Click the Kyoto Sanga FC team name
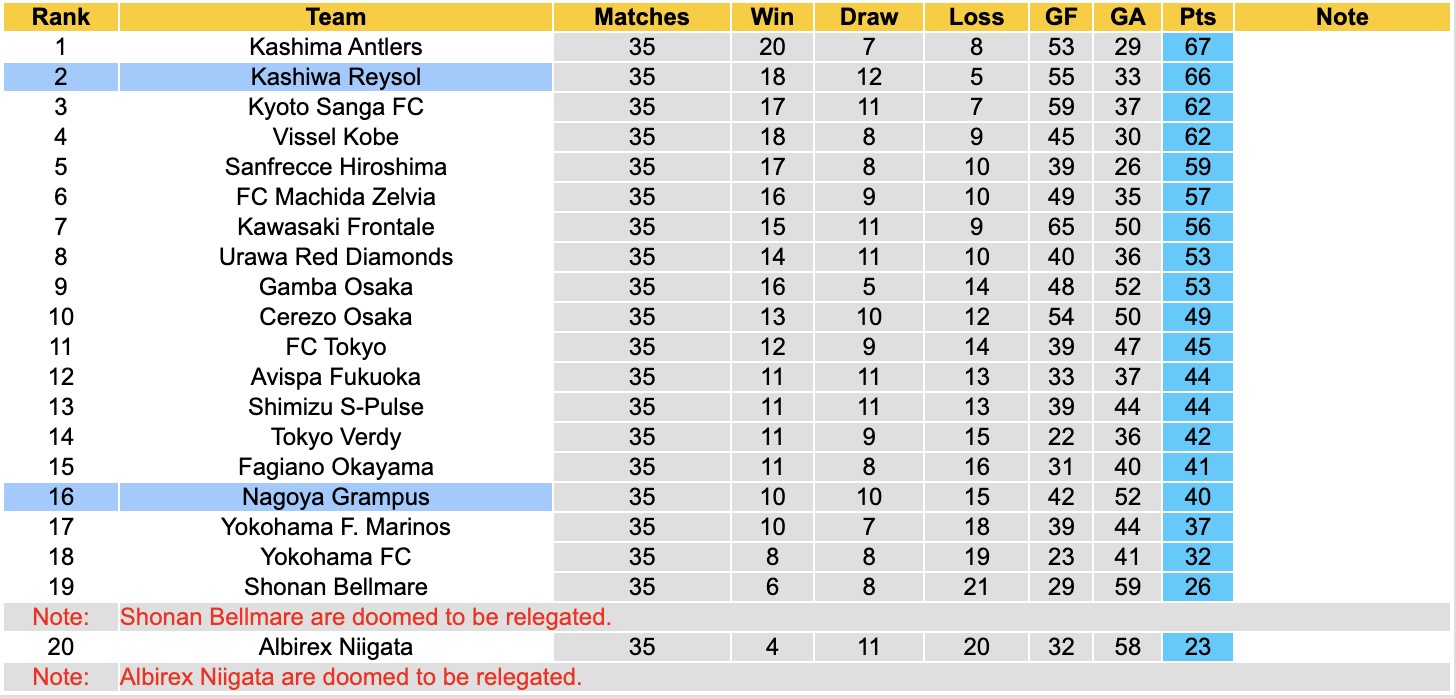 point(336,107)
